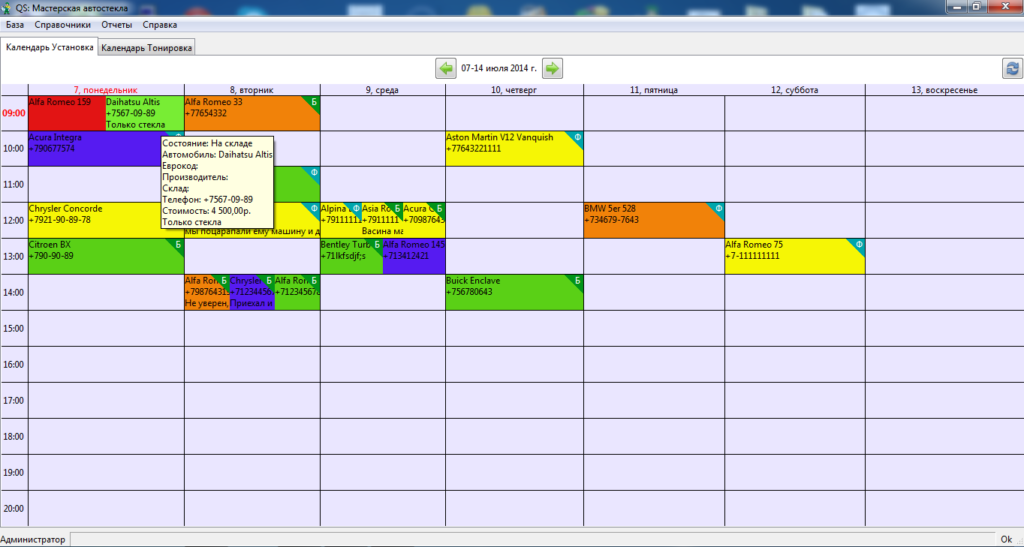Click the application icon in title bar
Viewport: 1024px width, 547px height.
(x=7, y=8)
